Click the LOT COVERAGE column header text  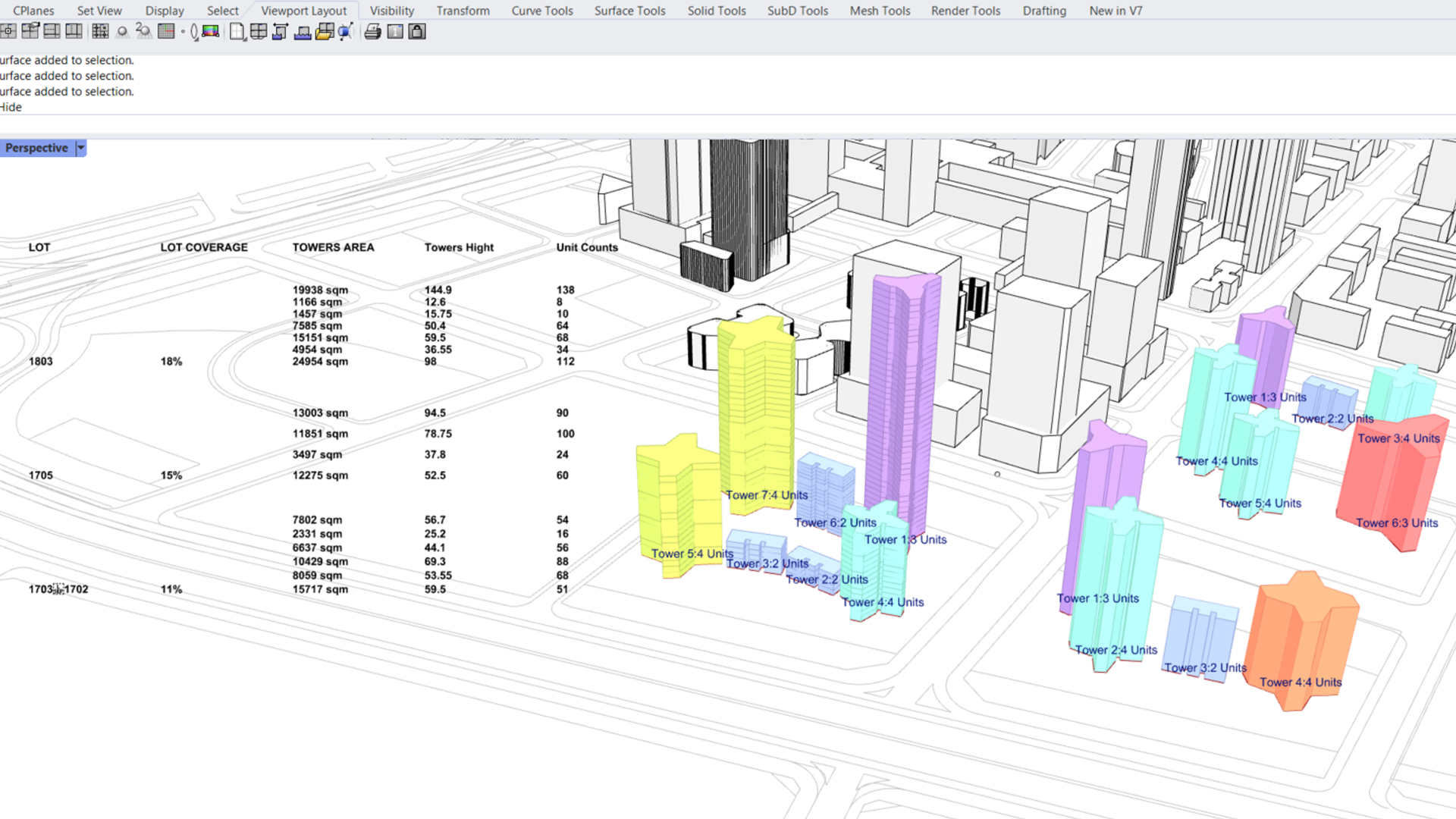click(x=204, y=247)
